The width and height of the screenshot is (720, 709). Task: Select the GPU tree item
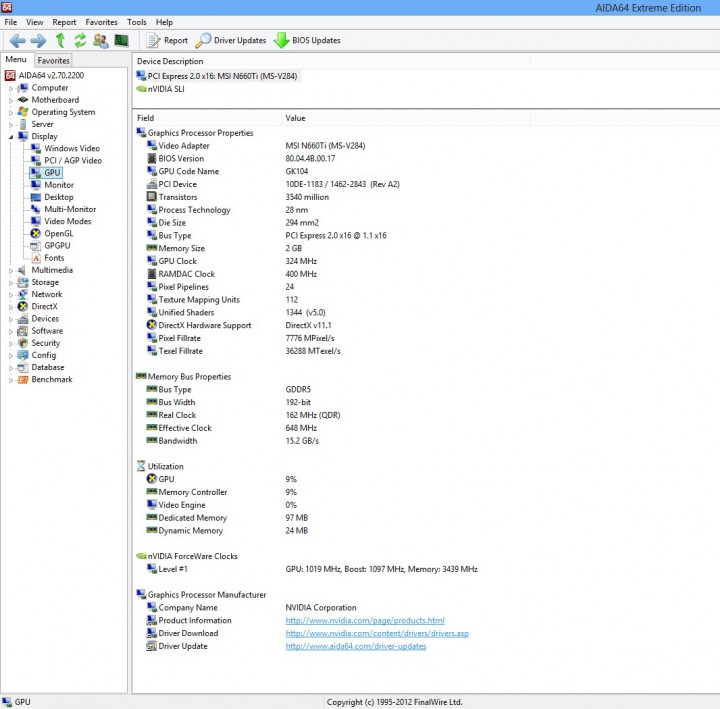52,173
